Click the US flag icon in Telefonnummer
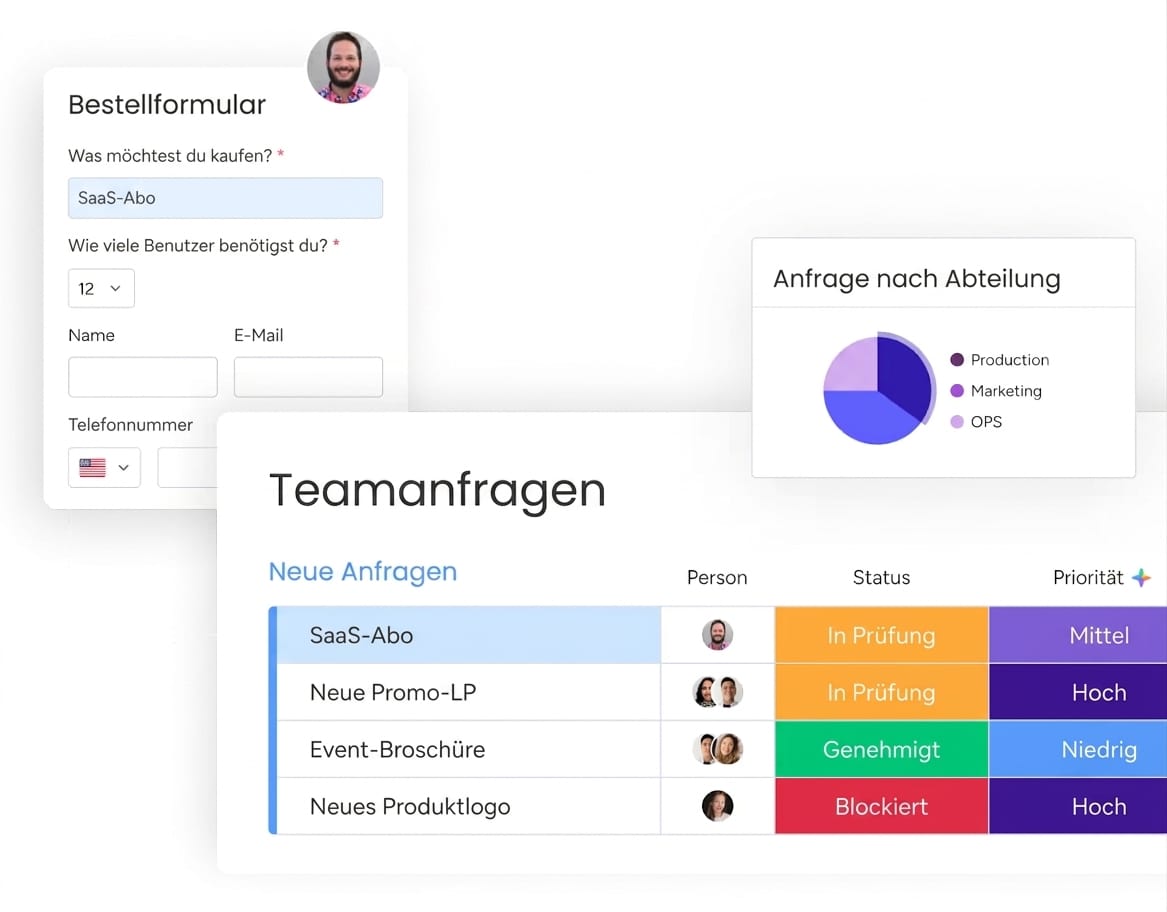 (92, 468)
